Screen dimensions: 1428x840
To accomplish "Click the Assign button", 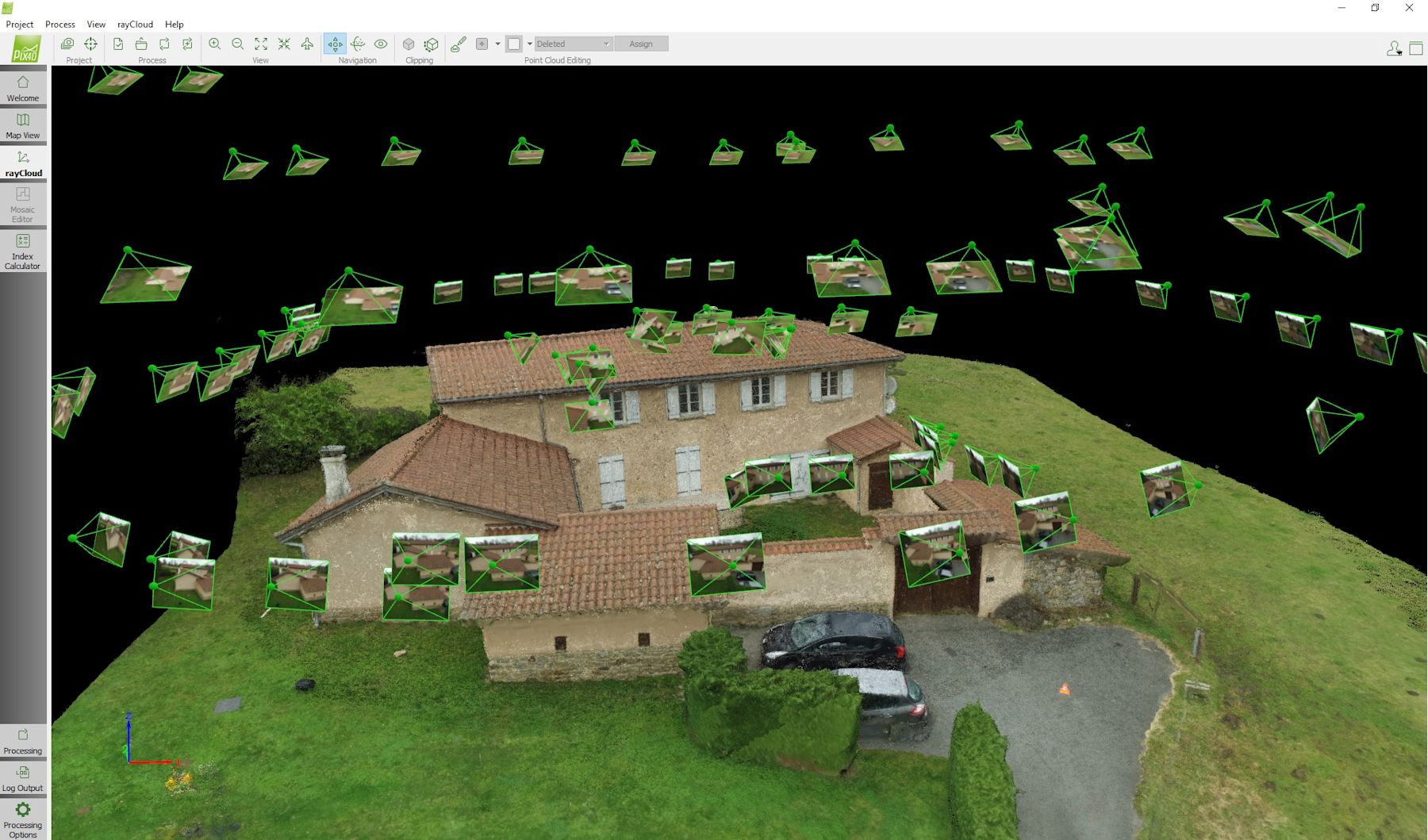I will pos(641,44).
